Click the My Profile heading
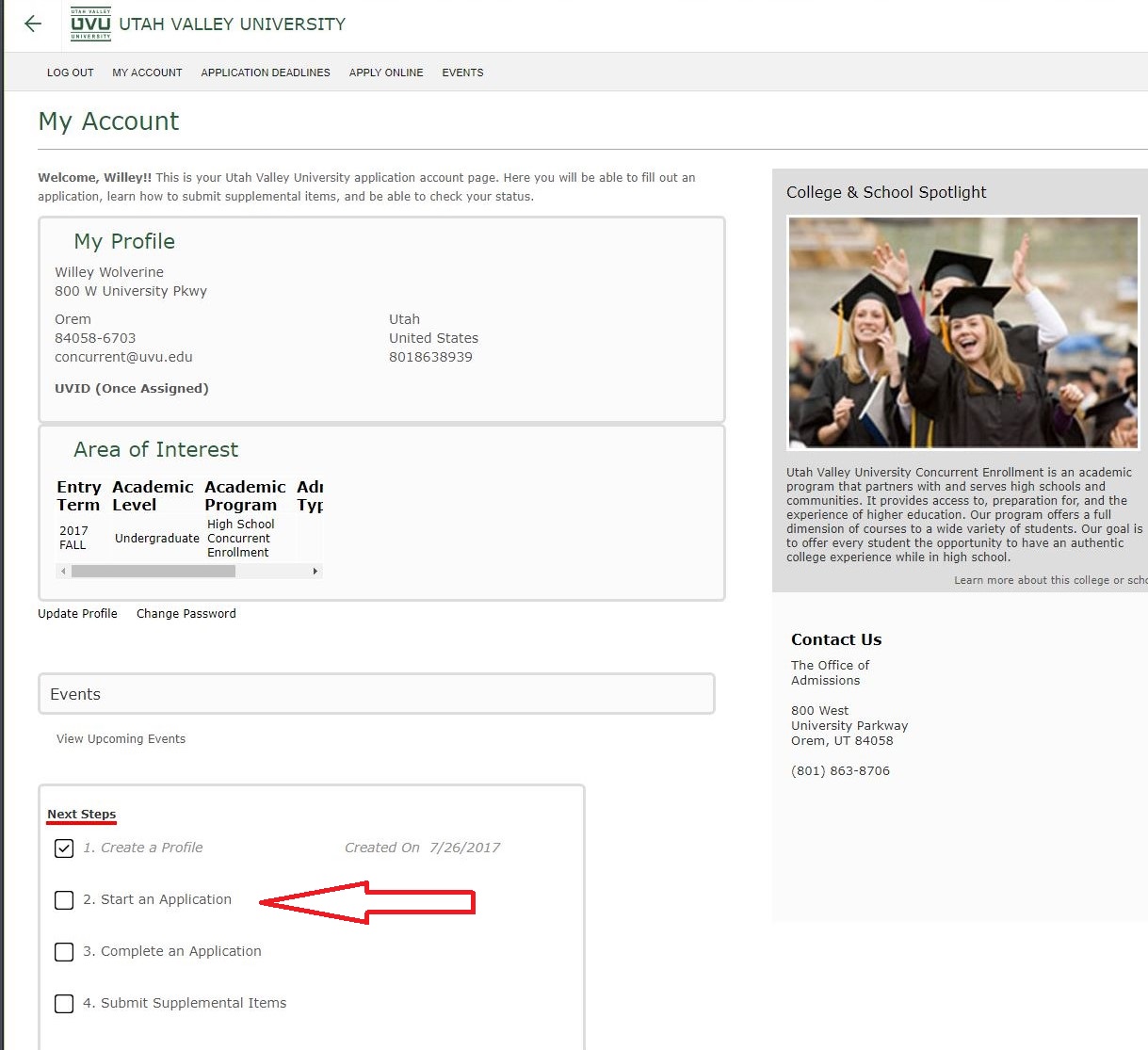The height and width of the screenshot is (1050, 1148). pos(124,241)
